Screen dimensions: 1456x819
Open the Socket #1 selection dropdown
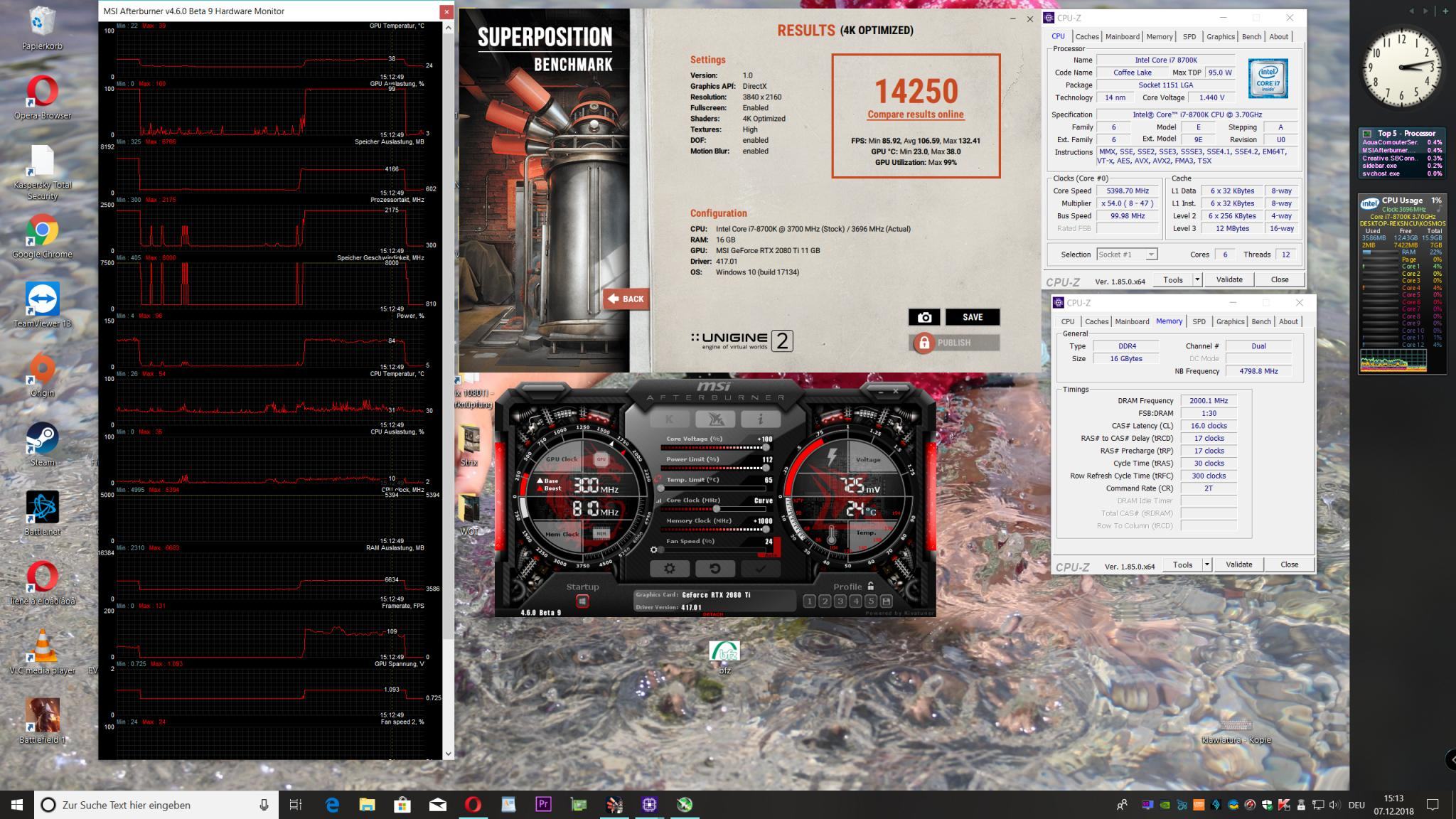pos(1127,255)
